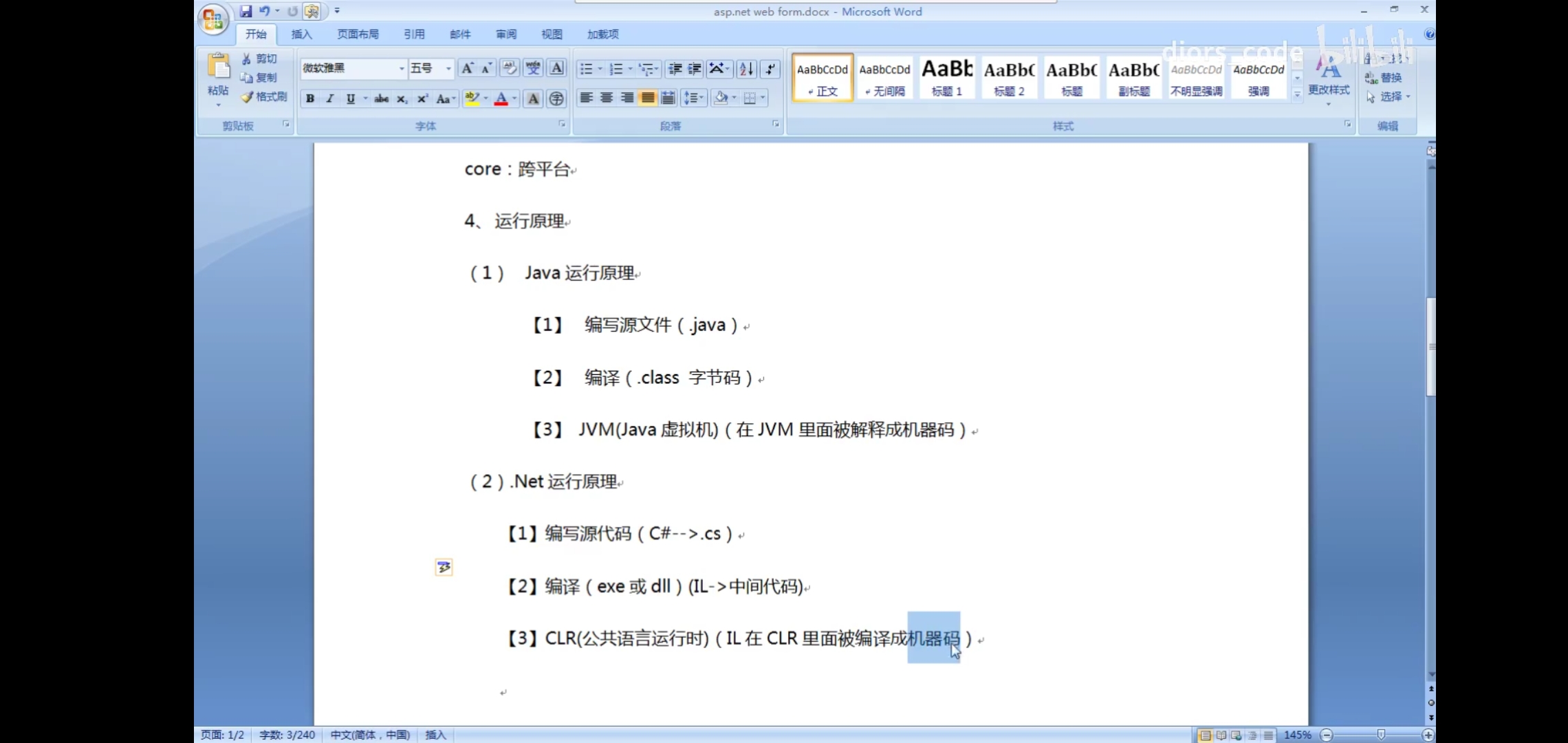This screenshot has width=1568, height=743.
Task: Click the Sort icon in the paragraph group
Action: pyautogui.click(x=746, y=68)
